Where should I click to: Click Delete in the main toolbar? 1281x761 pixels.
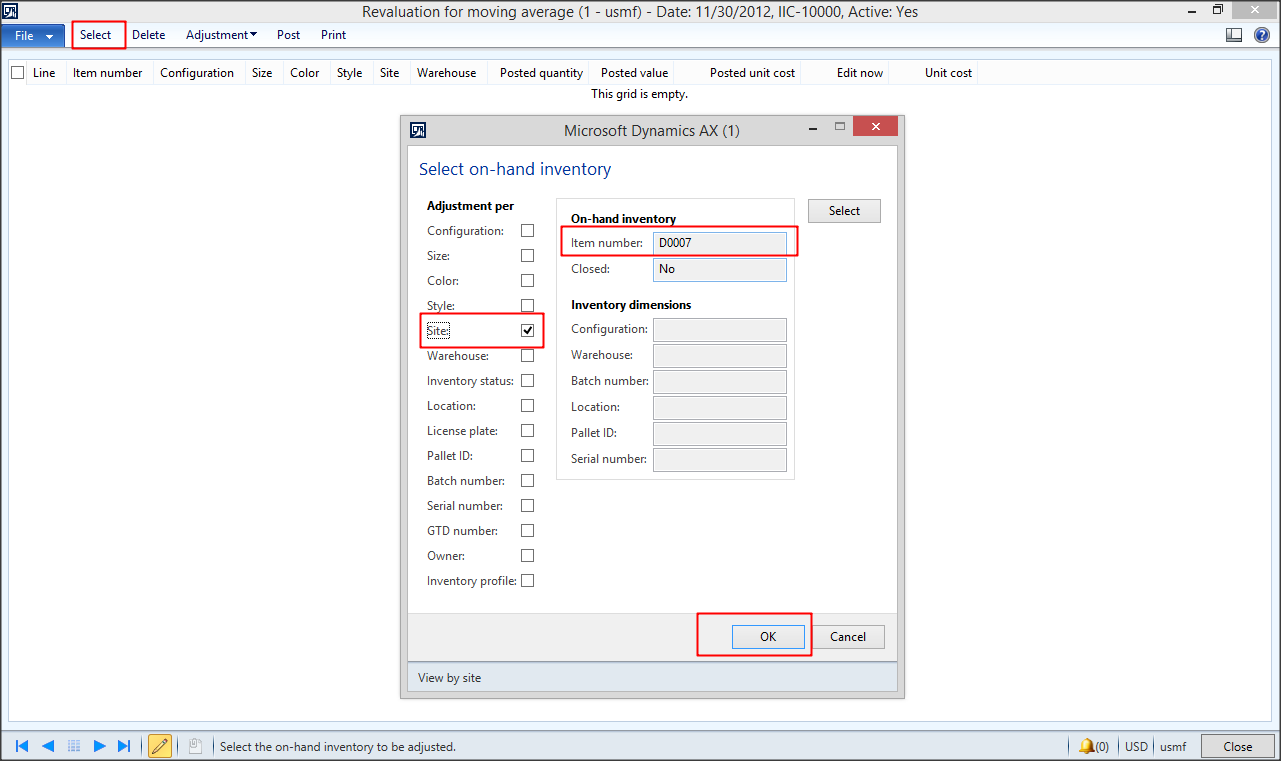pyautogui.click(x=149, y=35)
